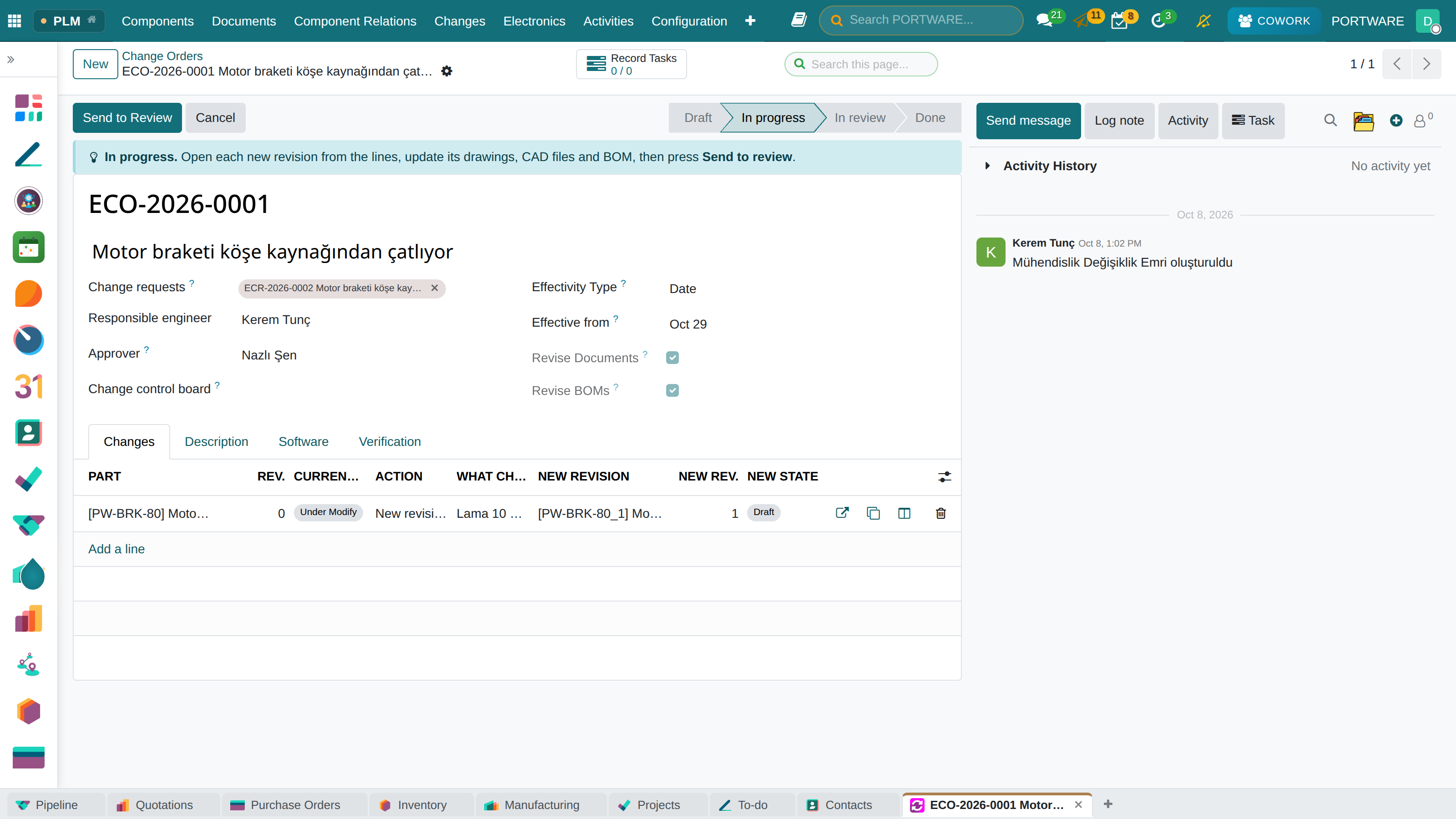This screenshot has height=819, width=1456.
Task: Expand the Activity History section
Action: [x=987, y=166]
